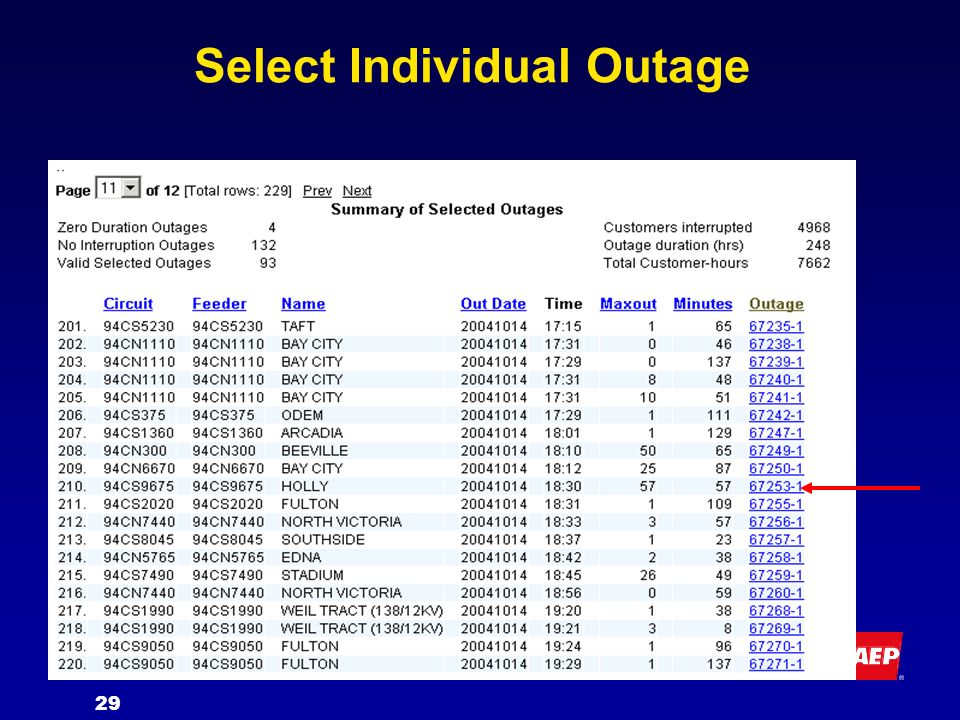Select the EDNA name cell
Viewport: 960px width, 720px height.
(x=301, y=557)
